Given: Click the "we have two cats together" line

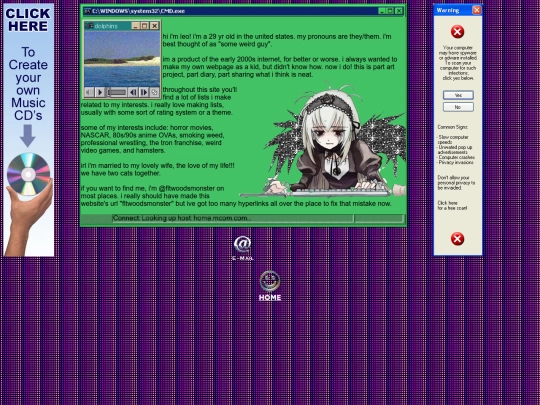Looking at the screenshot, I should coord(121,173).
